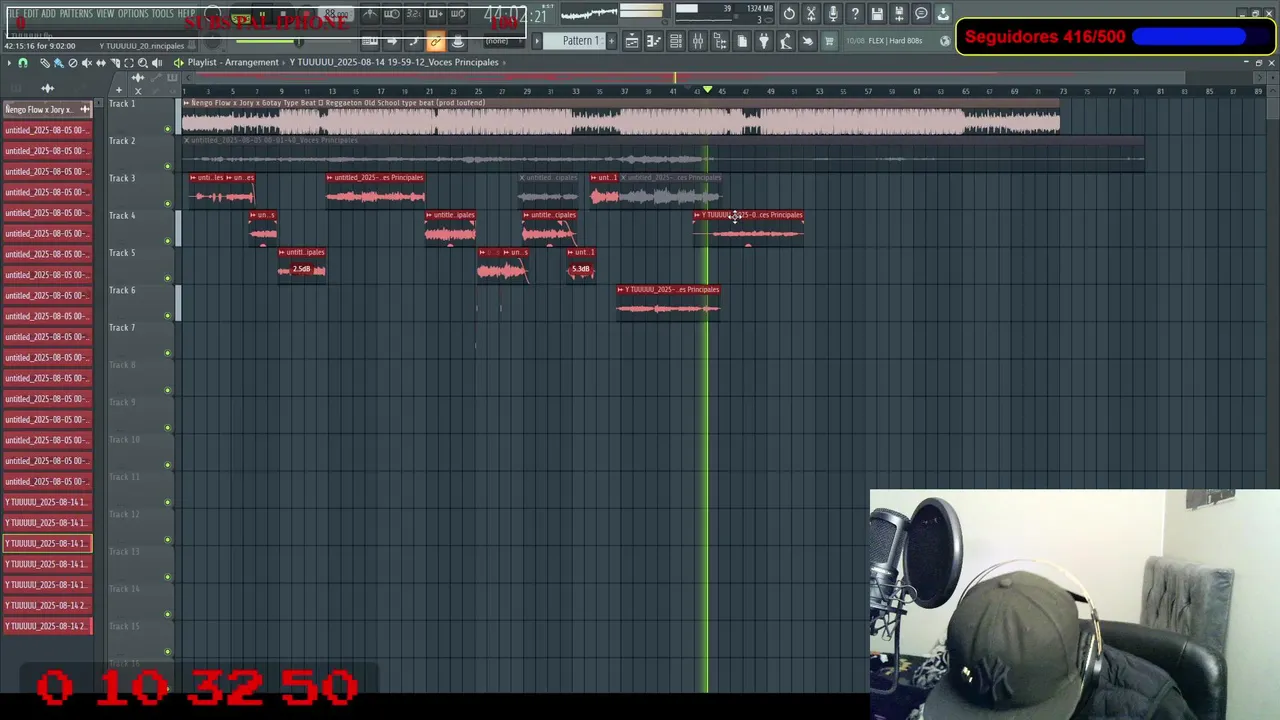Toggle the 3-2-1 recording countdown

coord(414,13)
